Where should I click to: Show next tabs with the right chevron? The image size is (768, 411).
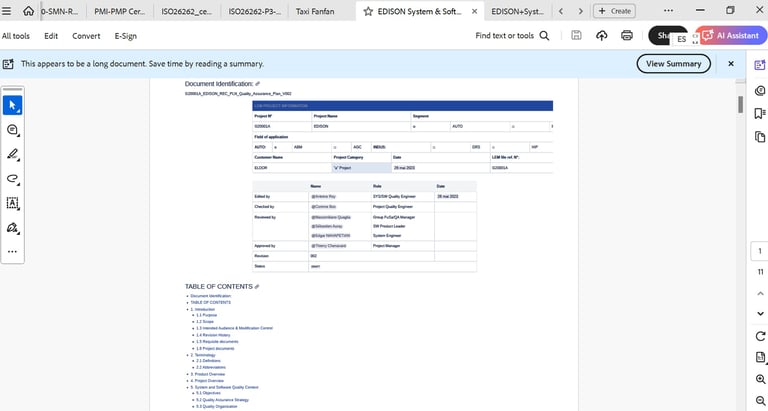click(x=580, y=11)
